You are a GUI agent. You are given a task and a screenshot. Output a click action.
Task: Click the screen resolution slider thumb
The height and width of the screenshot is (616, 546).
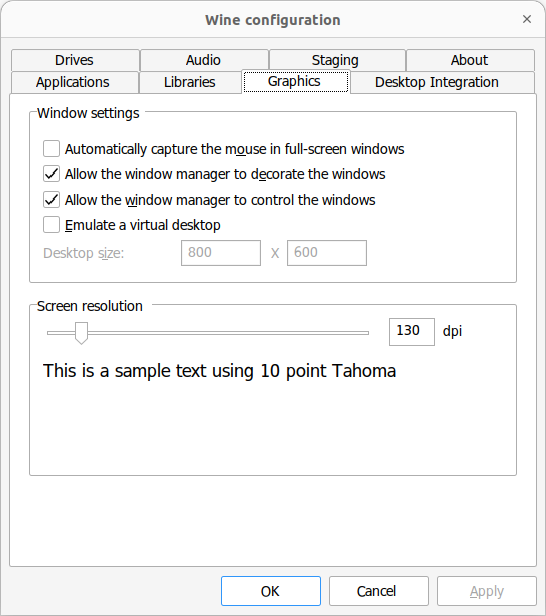(81, 333)
